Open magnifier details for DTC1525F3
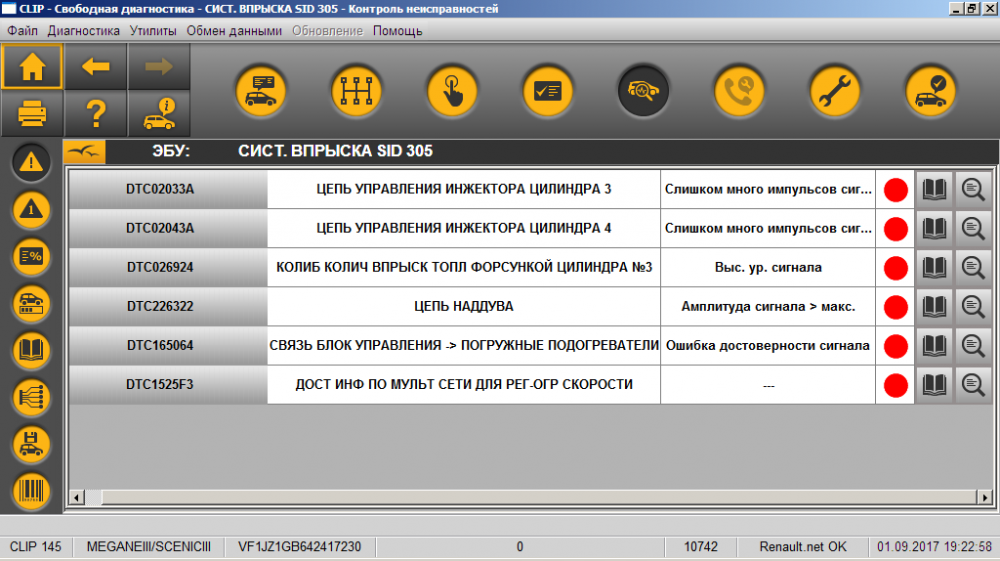1000x561 pixels. (x=973, y=384)
